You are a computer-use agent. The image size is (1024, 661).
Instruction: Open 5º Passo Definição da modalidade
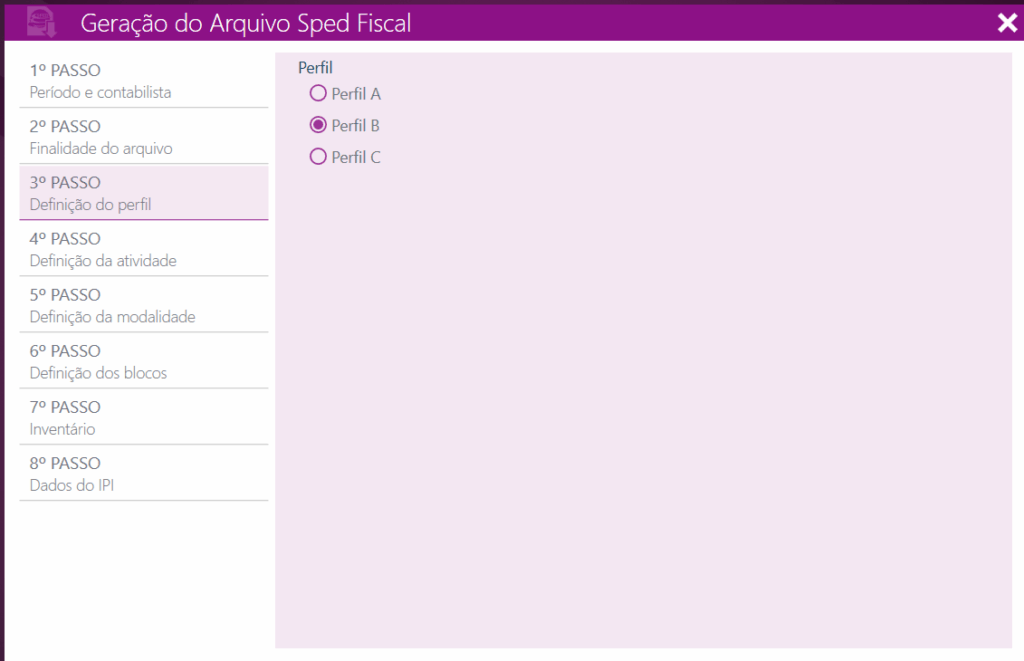(x=143, y=305)
